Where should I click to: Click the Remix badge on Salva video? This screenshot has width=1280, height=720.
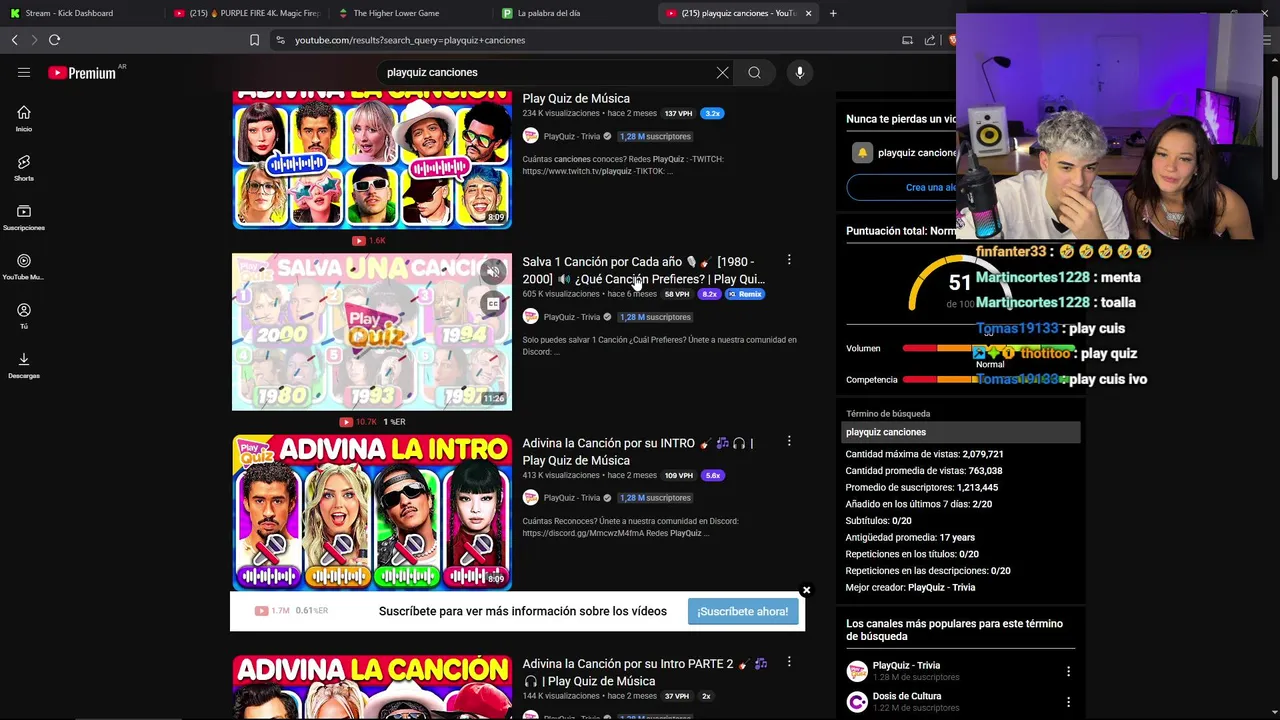[x=745, y=294]
